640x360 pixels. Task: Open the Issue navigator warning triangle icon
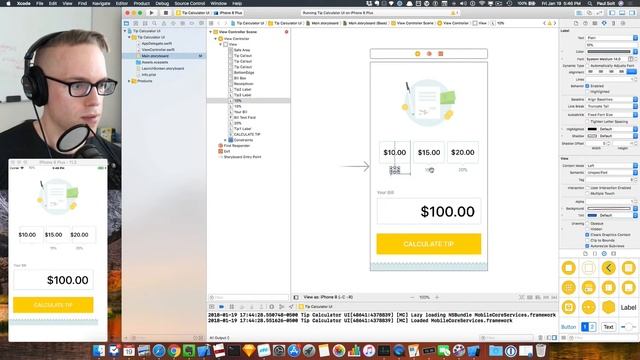[164, 23]
